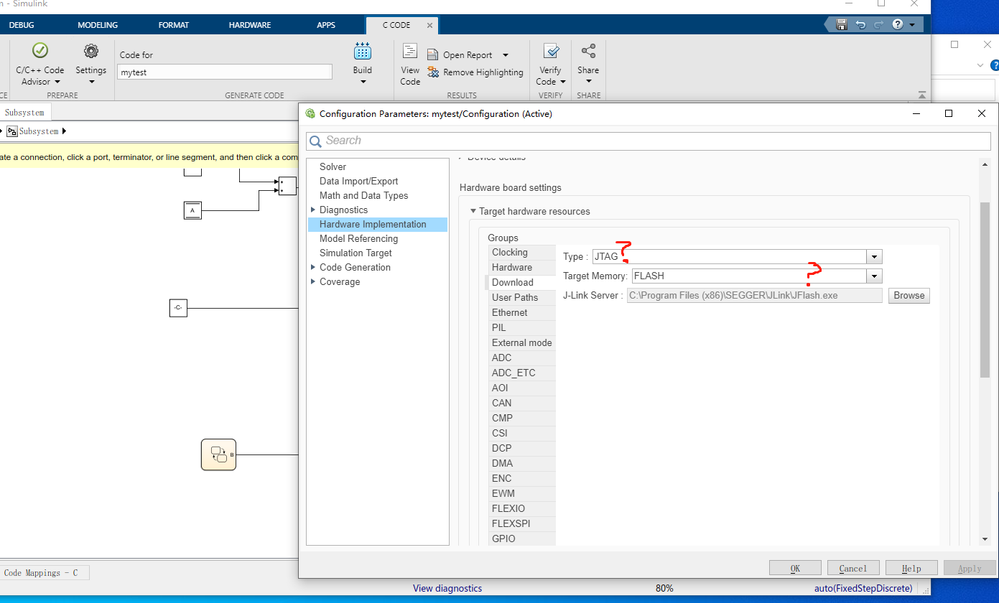The image size is (999, 603).
Task: Select the Clocking group
Action: pos(521,252)
